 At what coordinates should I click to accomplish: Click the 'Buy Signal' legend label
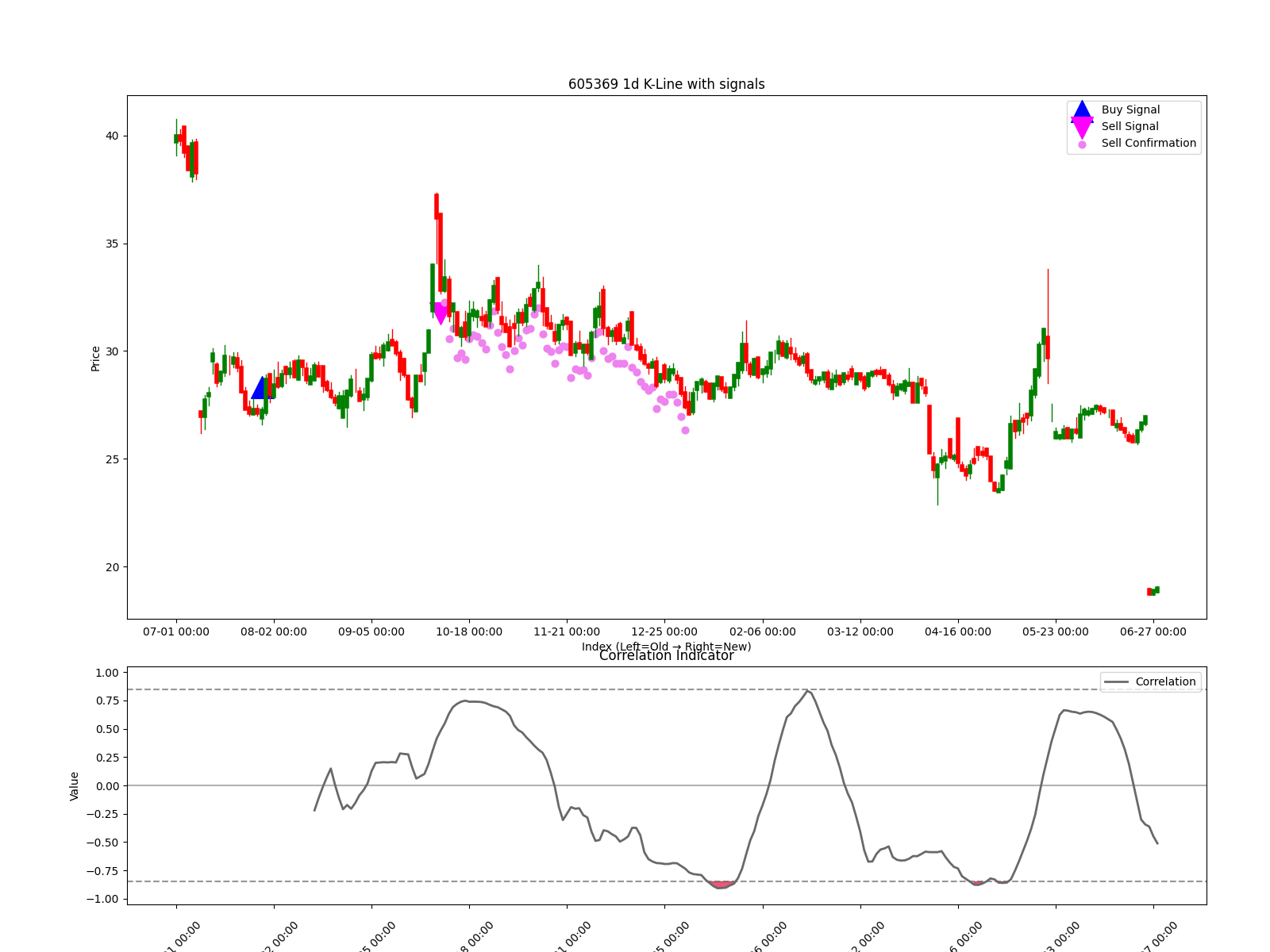click(x=1130, y=109)
